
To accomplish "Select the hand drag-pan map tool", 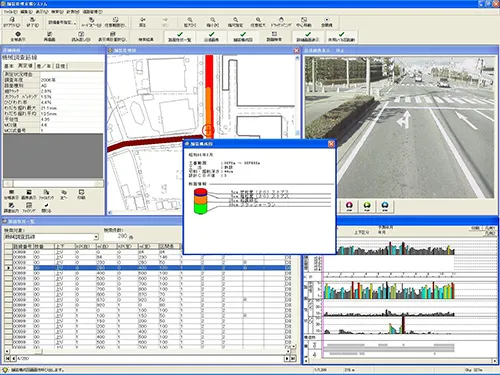I will (281, 22).
